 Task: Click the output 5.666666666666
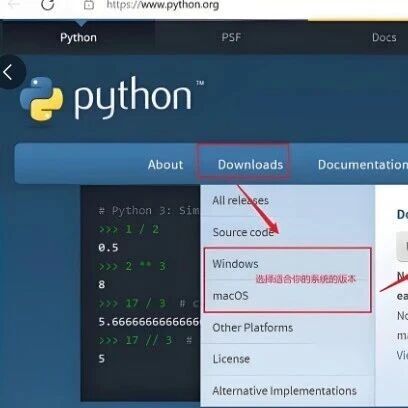point(149,322)
